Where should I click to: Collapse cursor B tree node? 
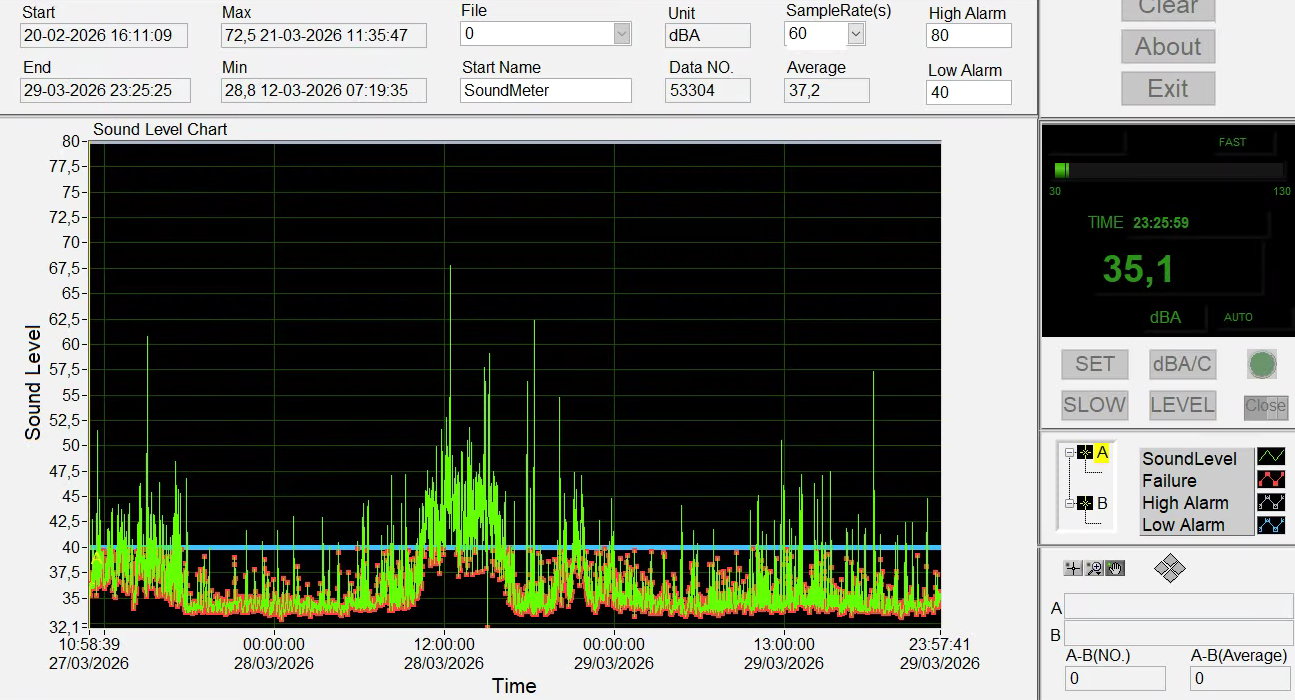click(1069, 504)
